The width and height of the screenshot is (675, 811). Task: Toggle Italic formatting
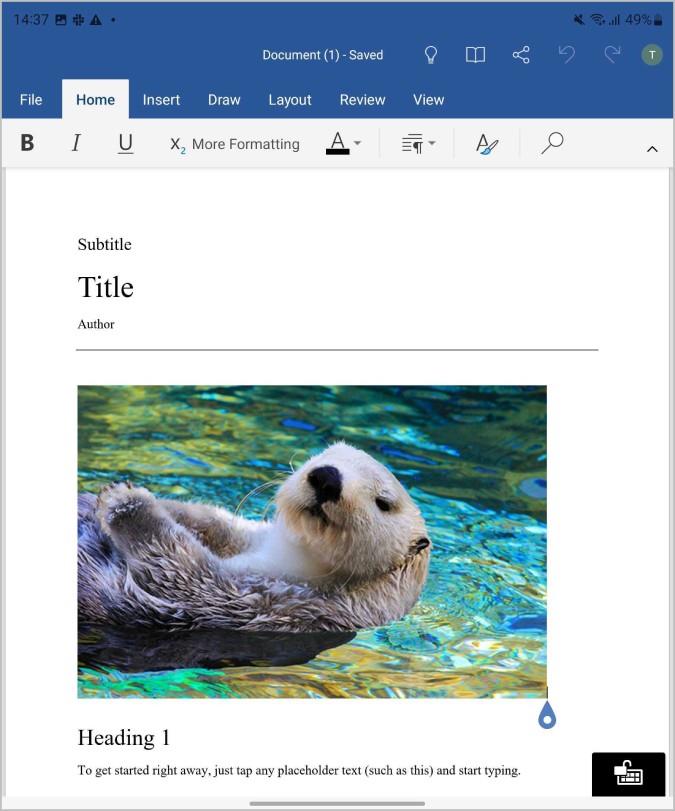click(x=76, y=143)
